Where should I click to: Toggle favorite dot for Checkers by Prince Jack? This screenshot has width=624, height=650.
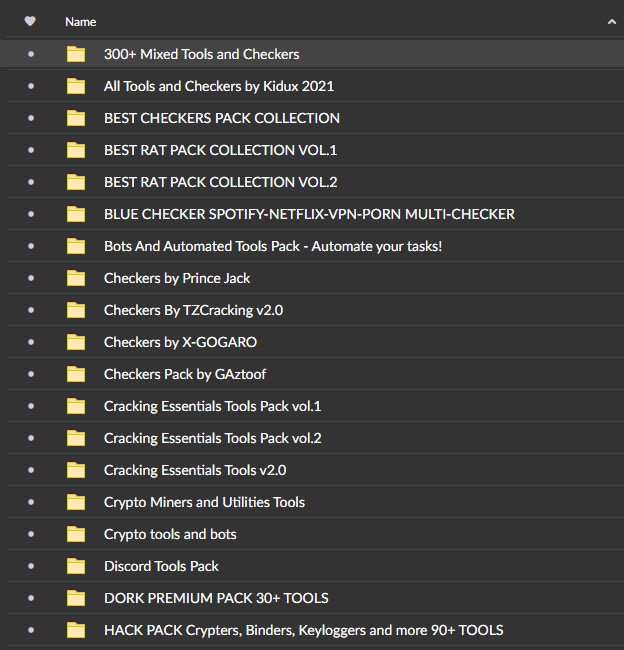coord(31,278)
